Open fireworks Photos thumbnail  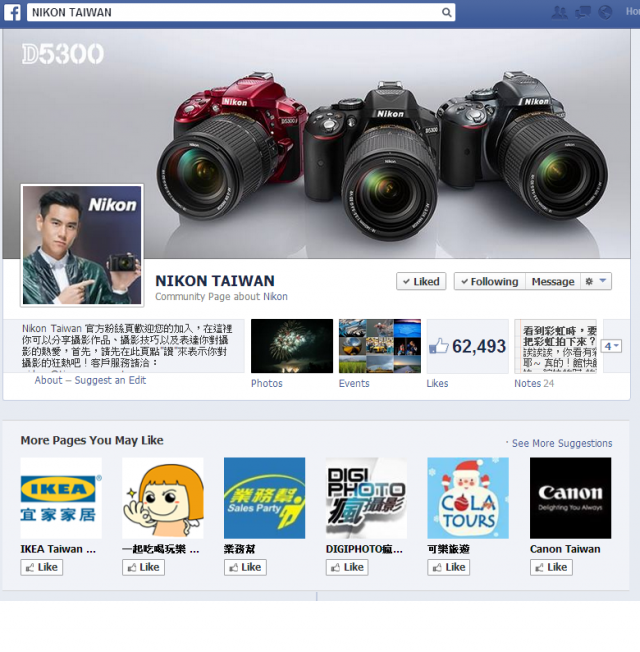pos(292,346)
